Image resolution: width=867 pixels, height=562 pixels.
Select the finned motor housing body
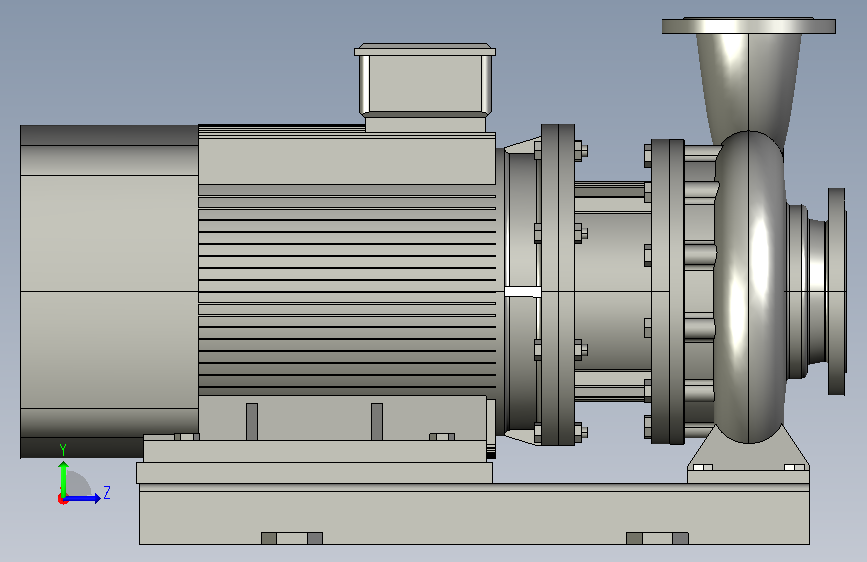point(347,260)
